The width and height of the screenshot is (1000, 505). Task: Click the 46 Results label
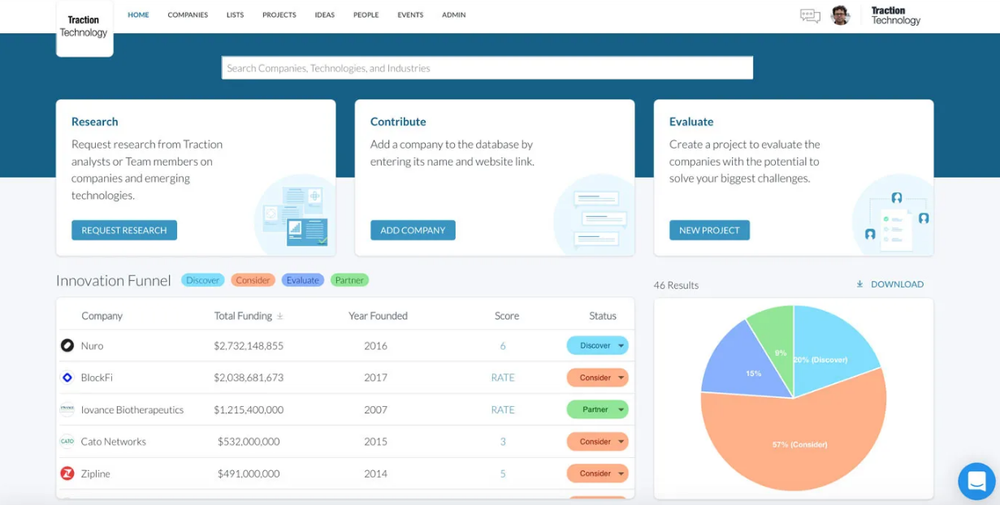676,285
